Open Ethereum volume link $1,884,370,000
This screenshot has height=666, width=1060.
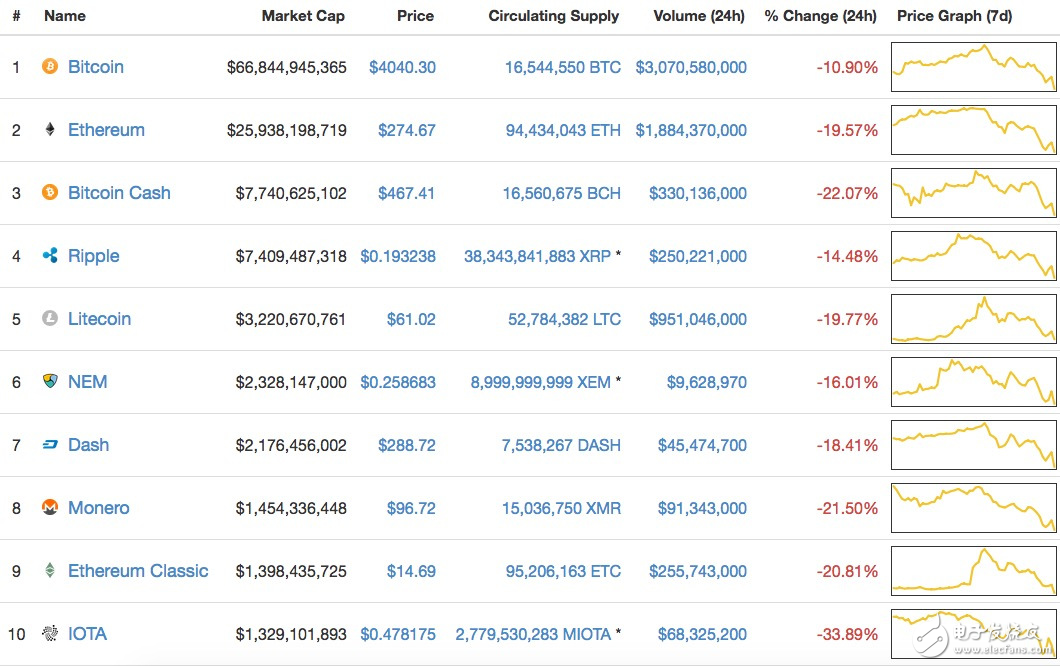(x=691, y=130)
